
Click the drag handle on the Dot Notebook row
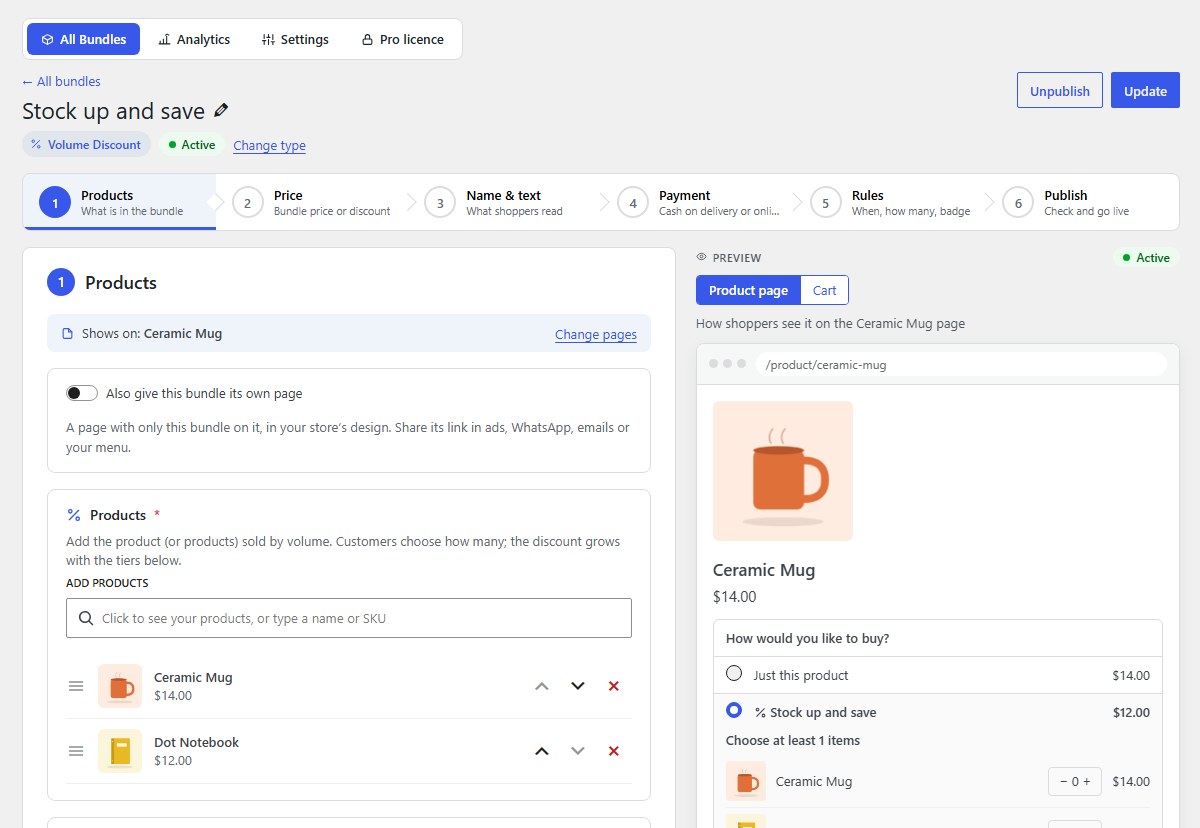(76, 751)
